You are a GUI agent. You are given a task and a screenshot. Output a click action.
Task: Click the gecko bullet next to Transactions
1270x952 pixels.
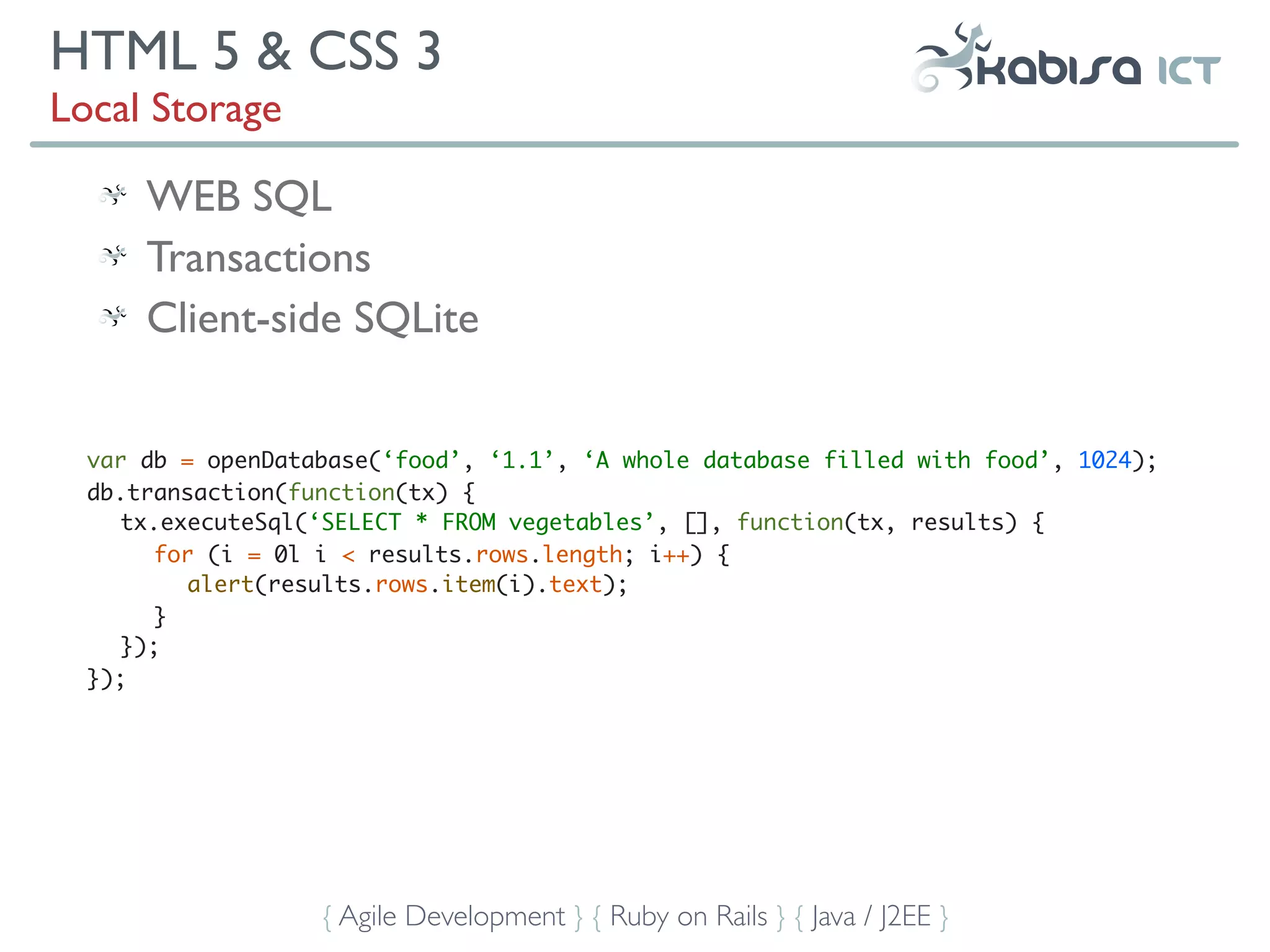(x=113, y=256)
